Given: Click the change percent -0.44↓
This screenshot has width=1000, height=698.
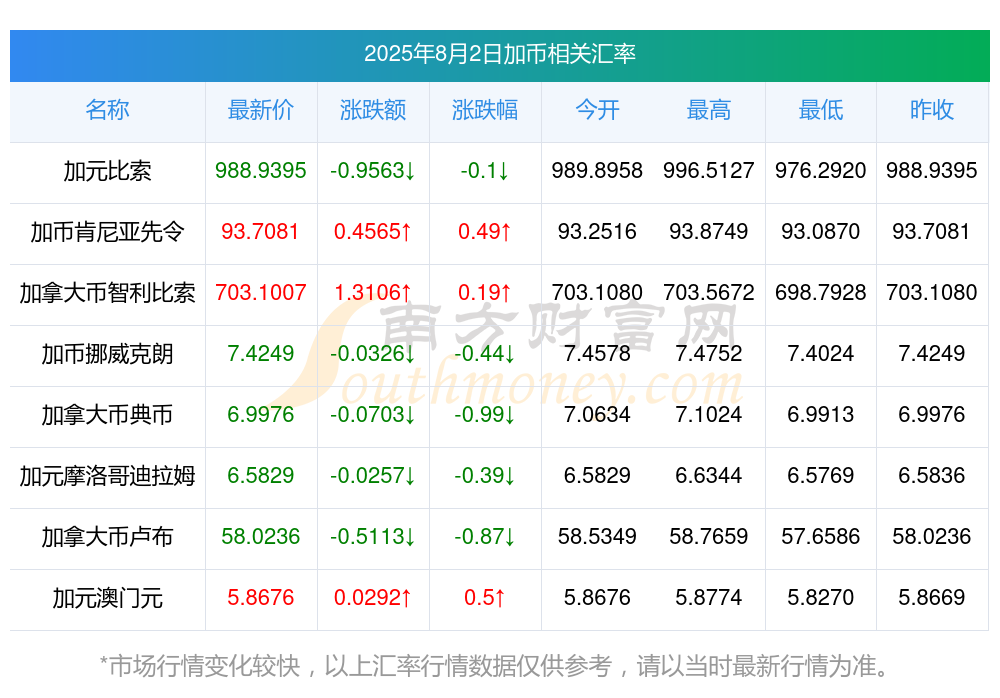Looking at the screenshot, I should tap(485, 353).
